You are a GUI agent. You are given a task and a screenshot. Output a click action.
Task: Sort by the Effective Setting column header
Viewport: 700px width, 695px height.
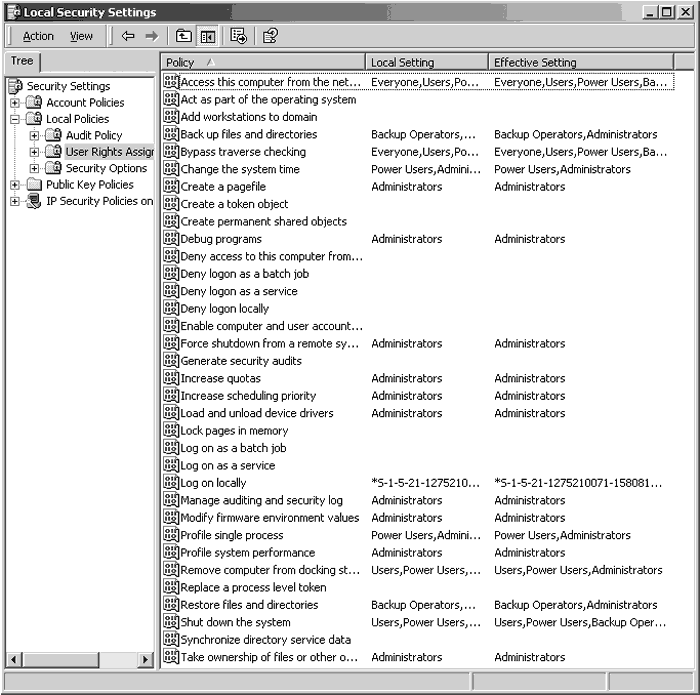pos(581,62)
